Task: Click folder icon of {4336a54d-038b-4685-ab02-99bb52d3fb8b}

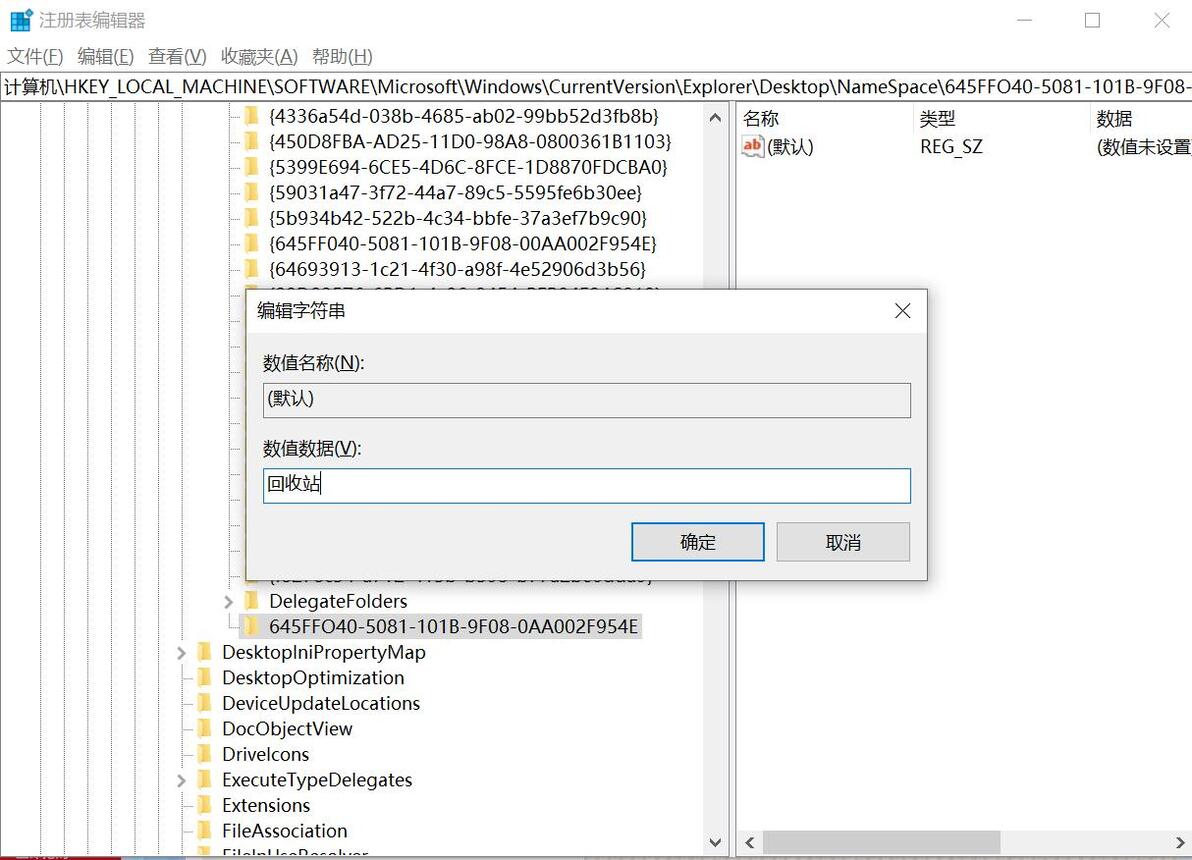Action: pyautogui.click(x=252, y=116)
